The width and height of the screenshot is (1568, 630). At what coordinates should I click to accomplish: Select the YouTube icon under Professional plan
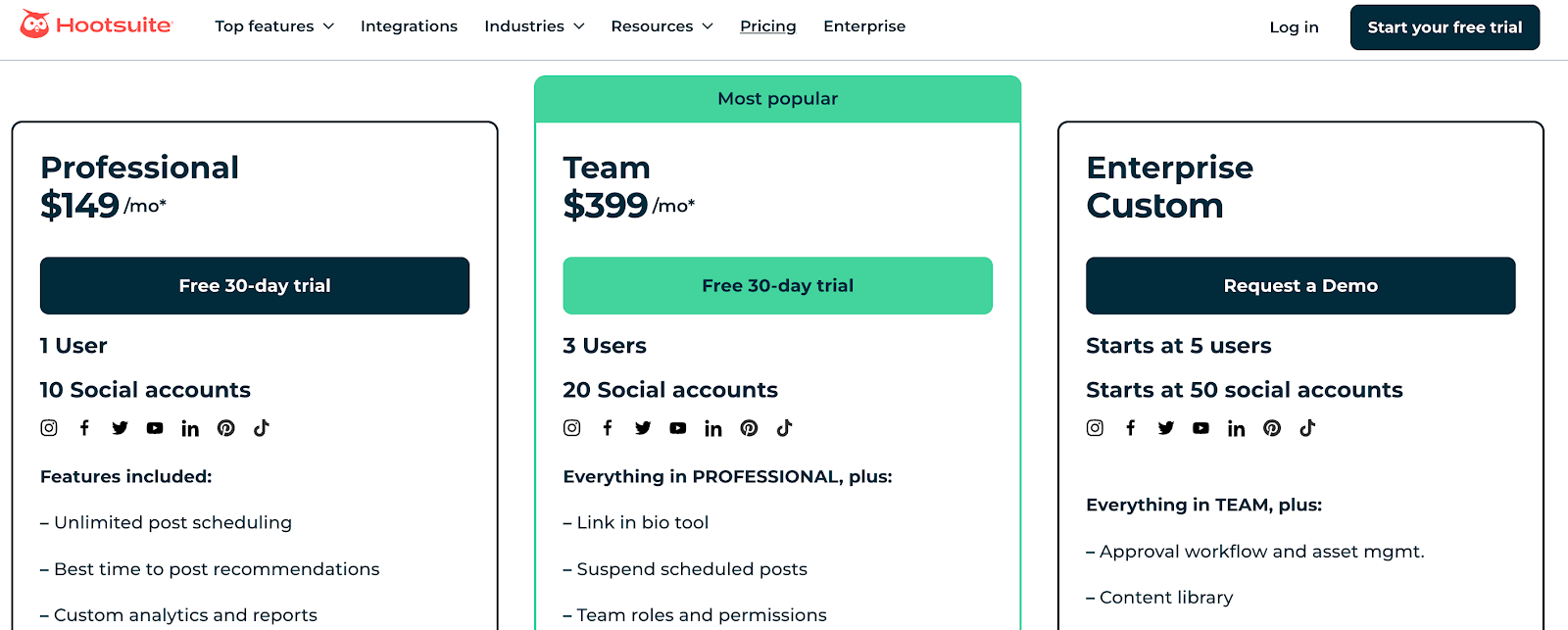coord(154,428)
